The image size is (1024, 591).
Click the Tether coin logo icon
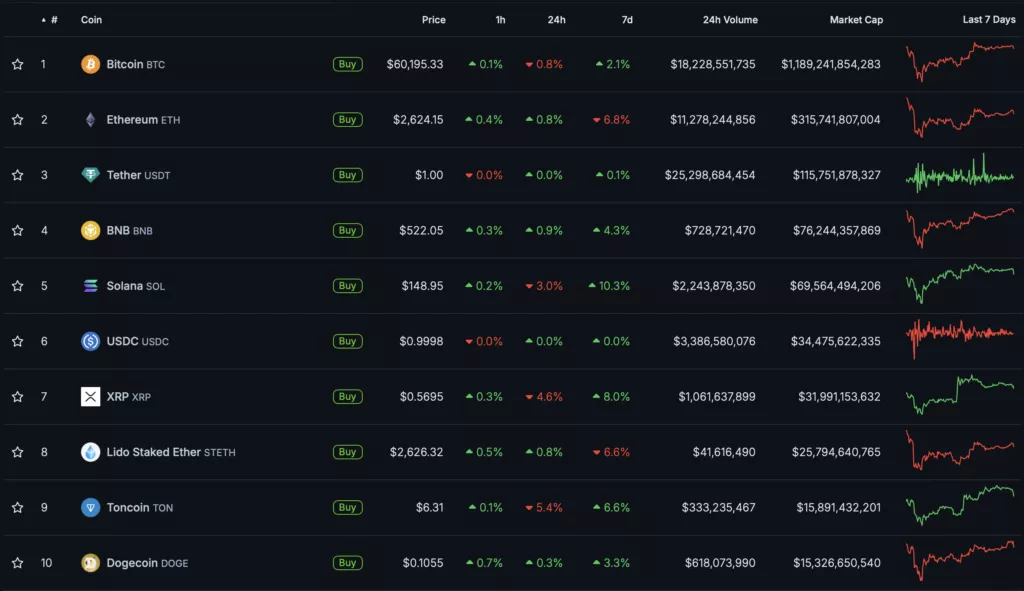90,175
